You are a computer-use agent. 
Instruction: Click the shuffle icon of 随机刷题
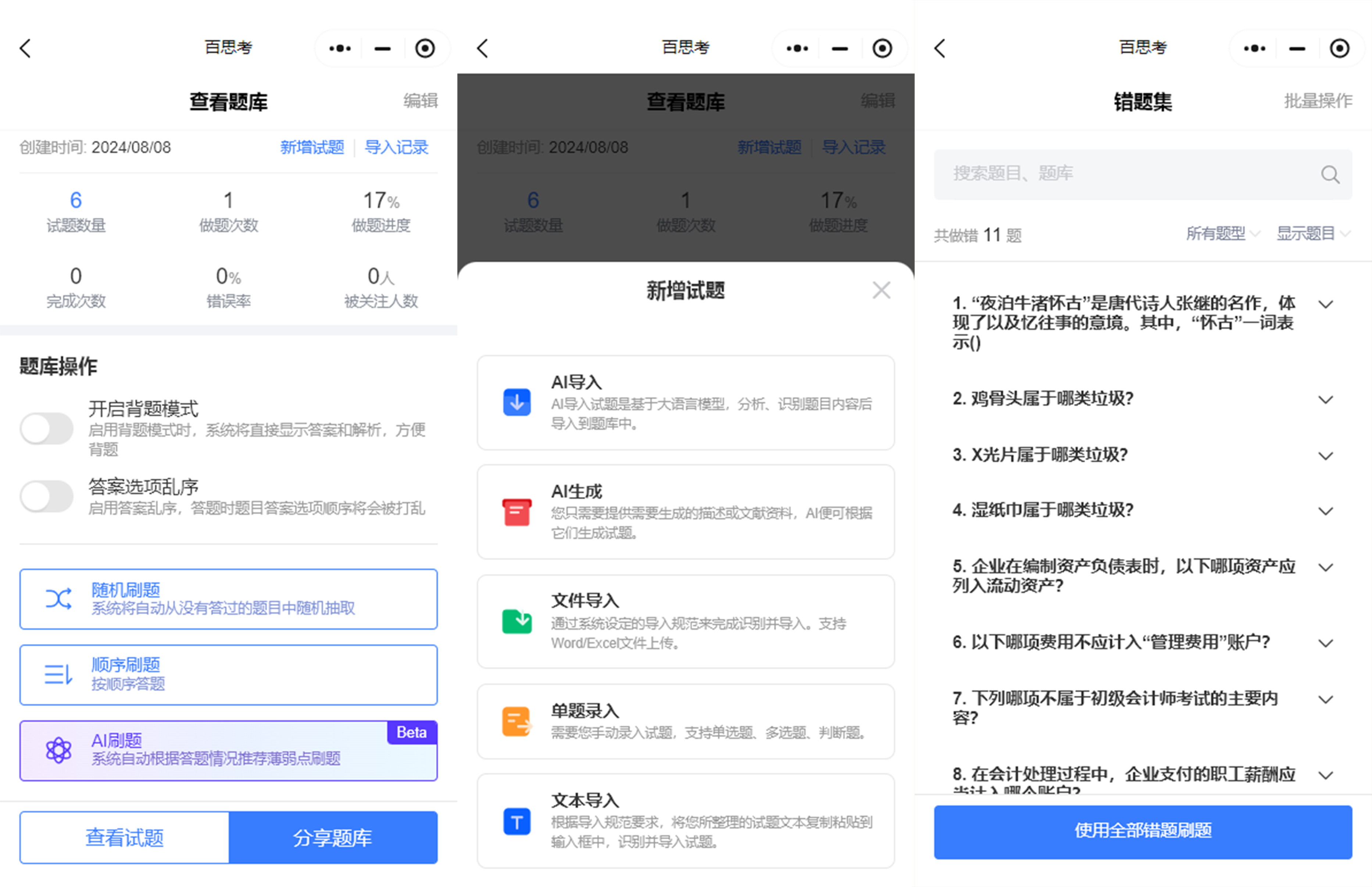(58, 599)
